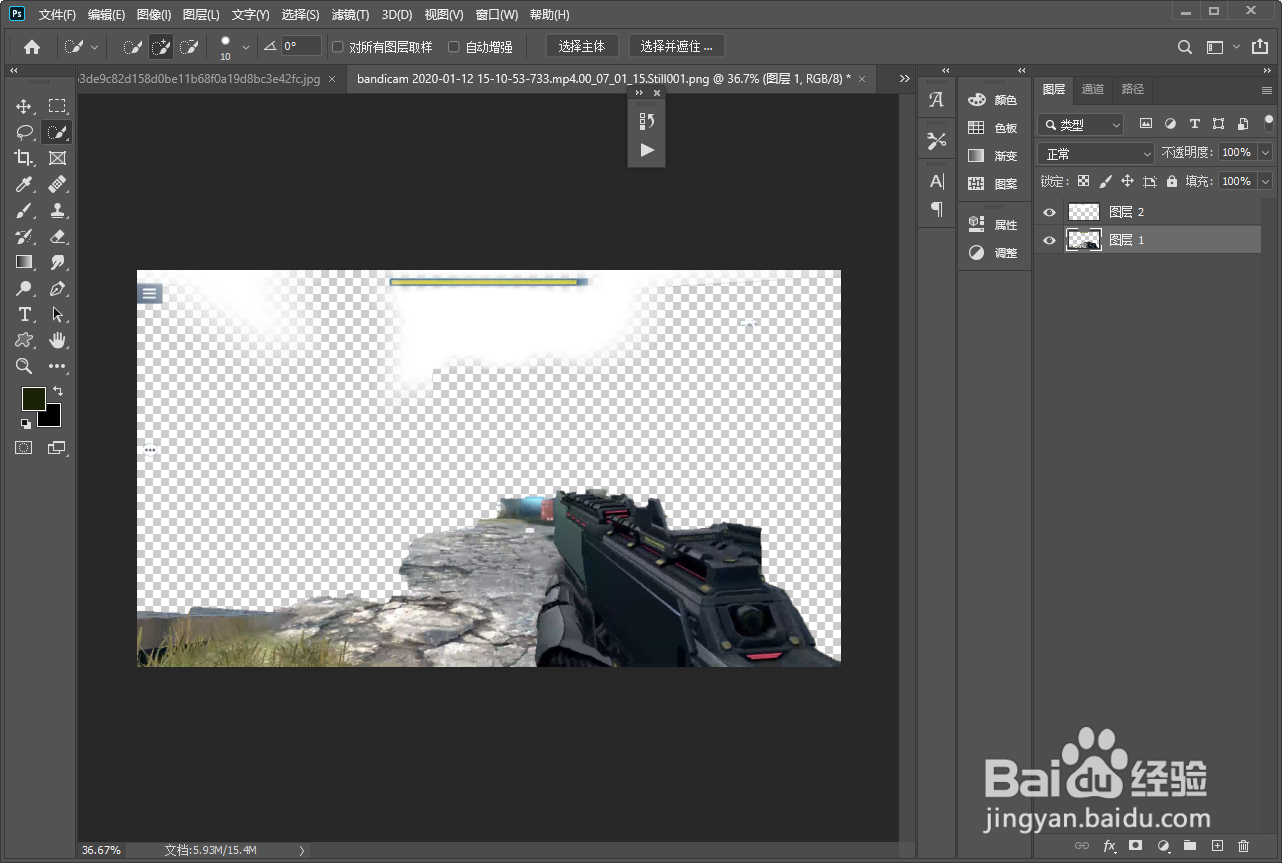Image resolution: width=1282 pixels, height=863 pixels.
Task: Select the Hand tool
Action: tap(58, 340)
